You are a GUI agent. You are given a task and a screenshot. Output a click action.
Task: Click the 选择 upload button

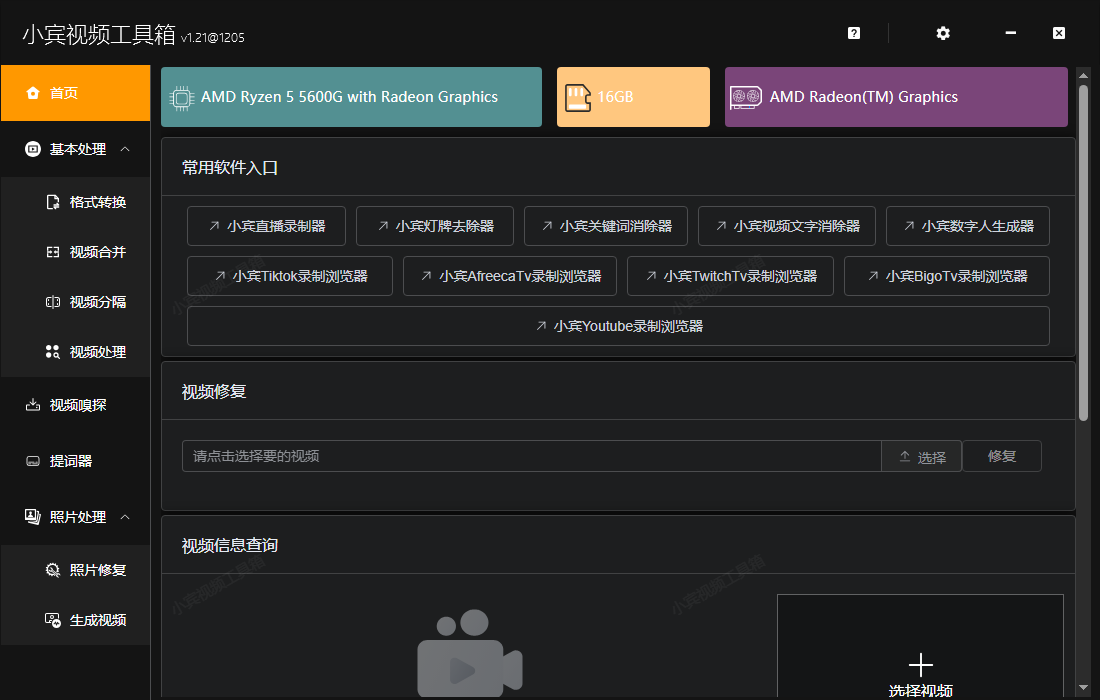click(x=921, y=456)
